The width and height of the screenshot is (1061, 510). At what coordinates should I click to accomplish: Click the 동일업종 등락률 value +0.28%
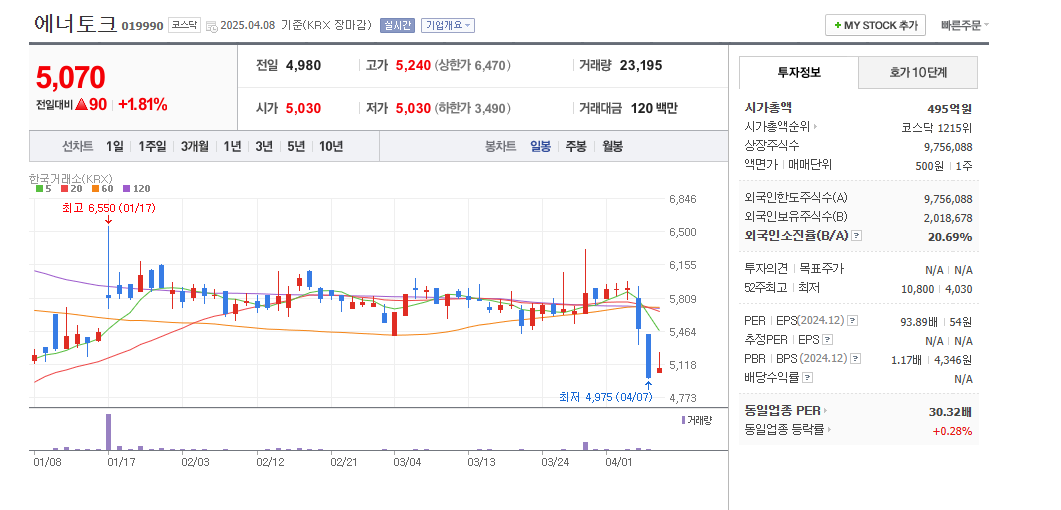coord(952,431)
